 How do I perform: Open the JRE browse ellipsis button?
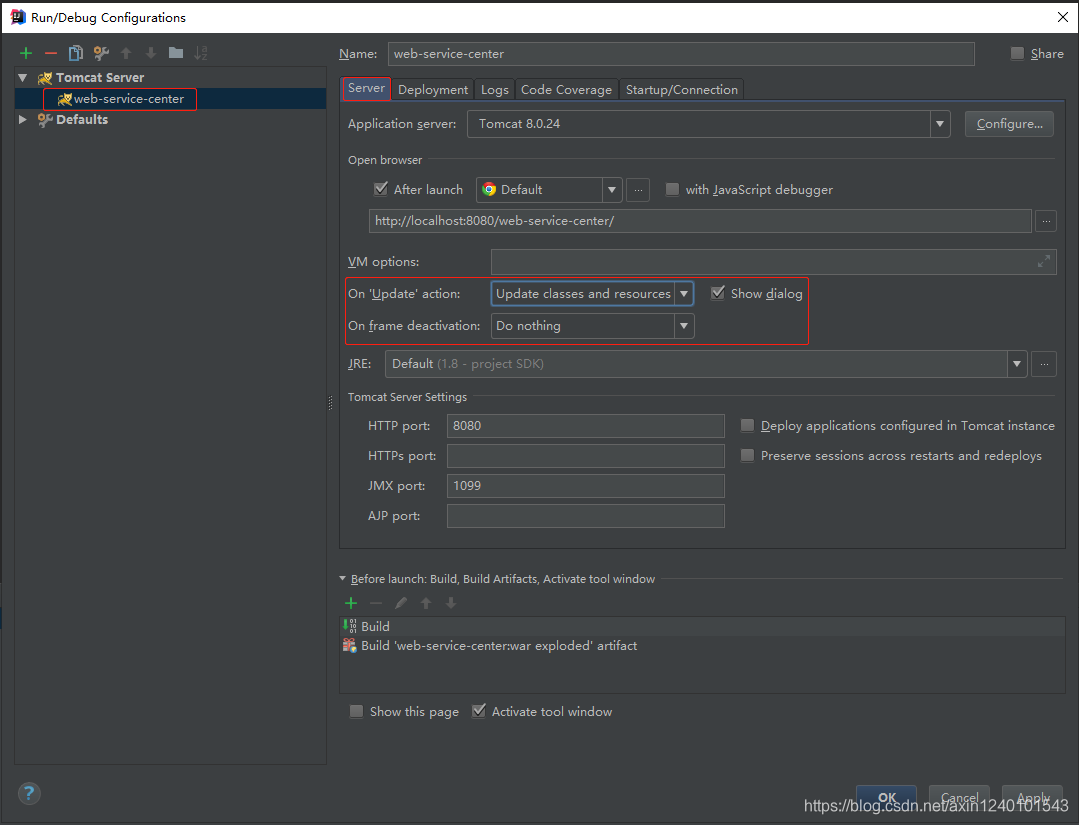click(1044, 364)
